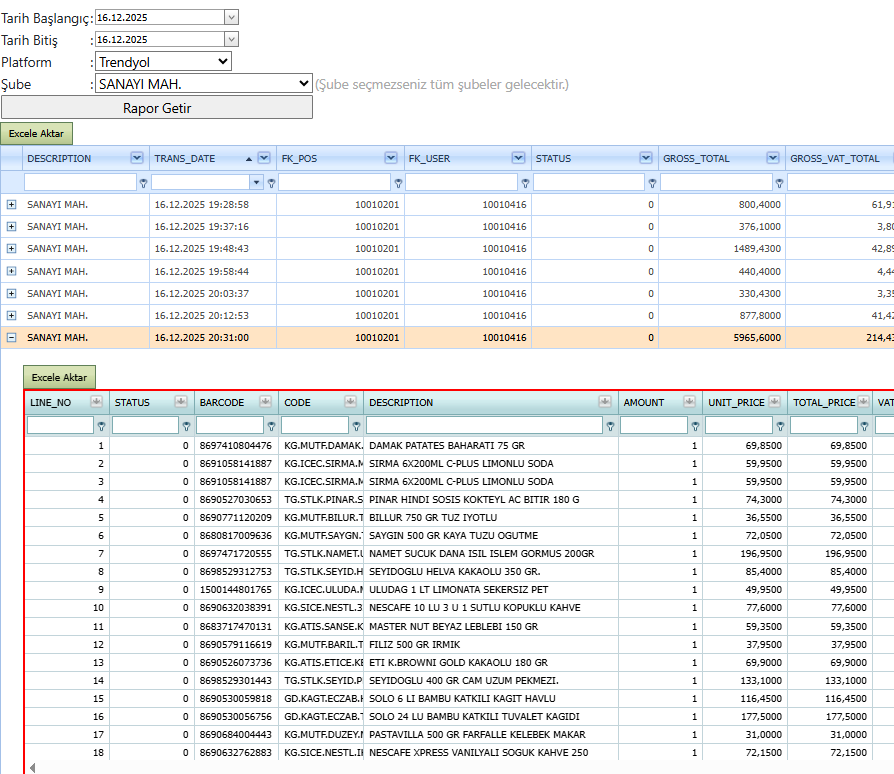Click BARCODE filter input field
Image resolution: width=894 pixels, height=774 pixels.
click(x=230, y=425)
